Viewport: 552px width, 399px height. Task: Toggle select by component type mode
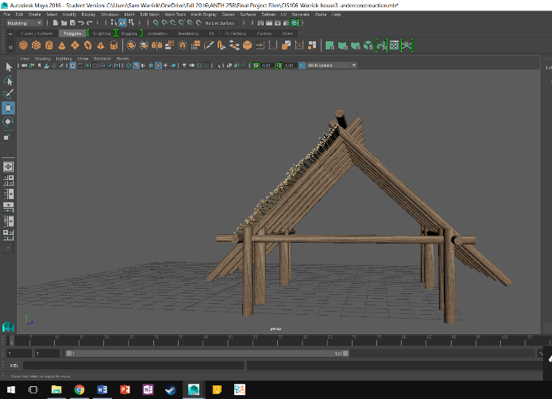[x=131, y=23]
